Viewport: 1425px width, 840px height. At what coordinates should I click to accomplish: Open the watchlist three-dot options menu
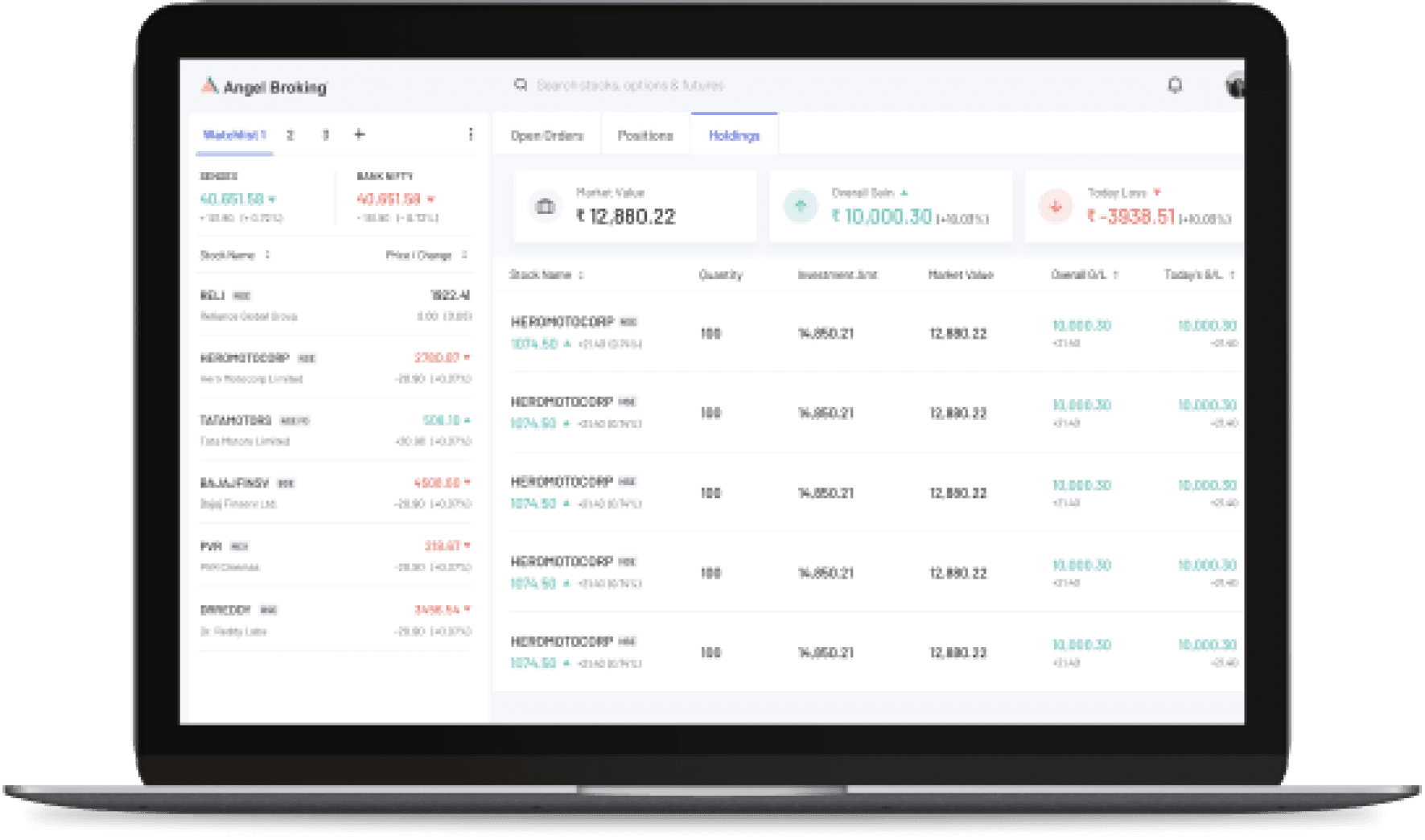click(471, 134)
